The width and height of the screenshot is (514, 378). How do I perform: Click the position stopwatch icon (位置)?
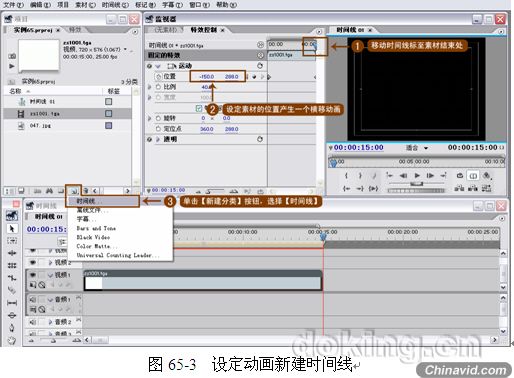click(159, 77)
